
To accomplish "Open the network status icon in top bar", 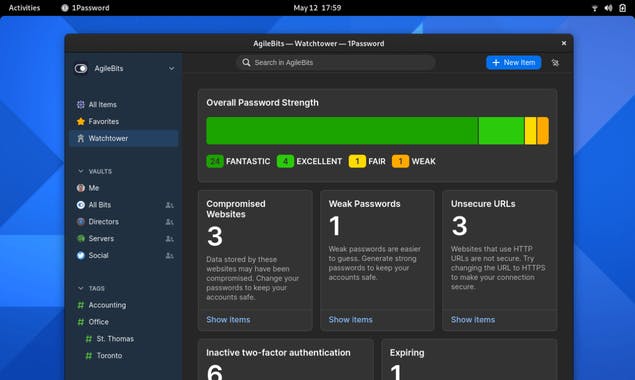I will 595,8.
